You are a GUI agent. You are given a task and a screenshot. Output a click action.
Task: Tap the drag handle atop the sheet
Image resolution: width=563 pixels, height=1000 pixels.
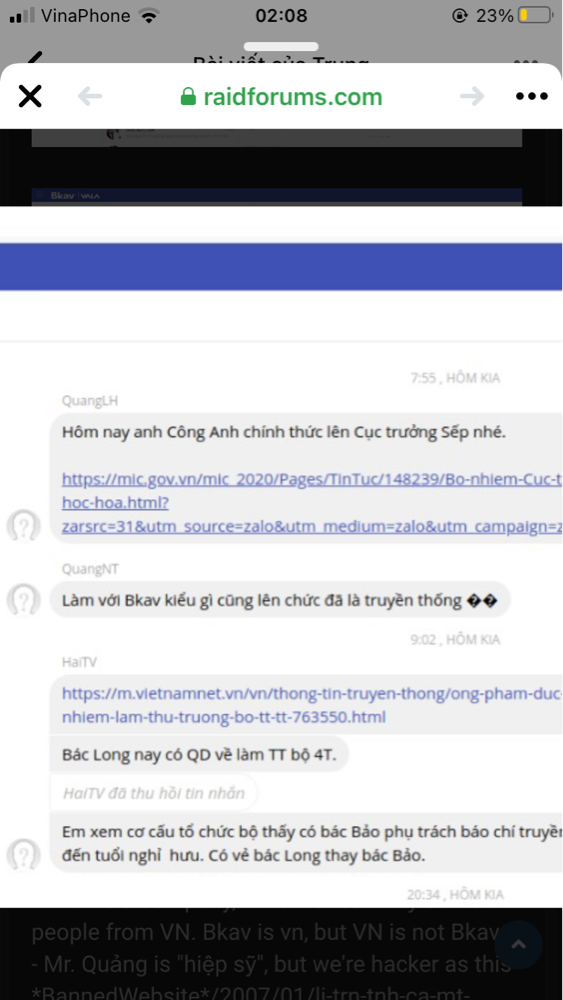[281, 47]
